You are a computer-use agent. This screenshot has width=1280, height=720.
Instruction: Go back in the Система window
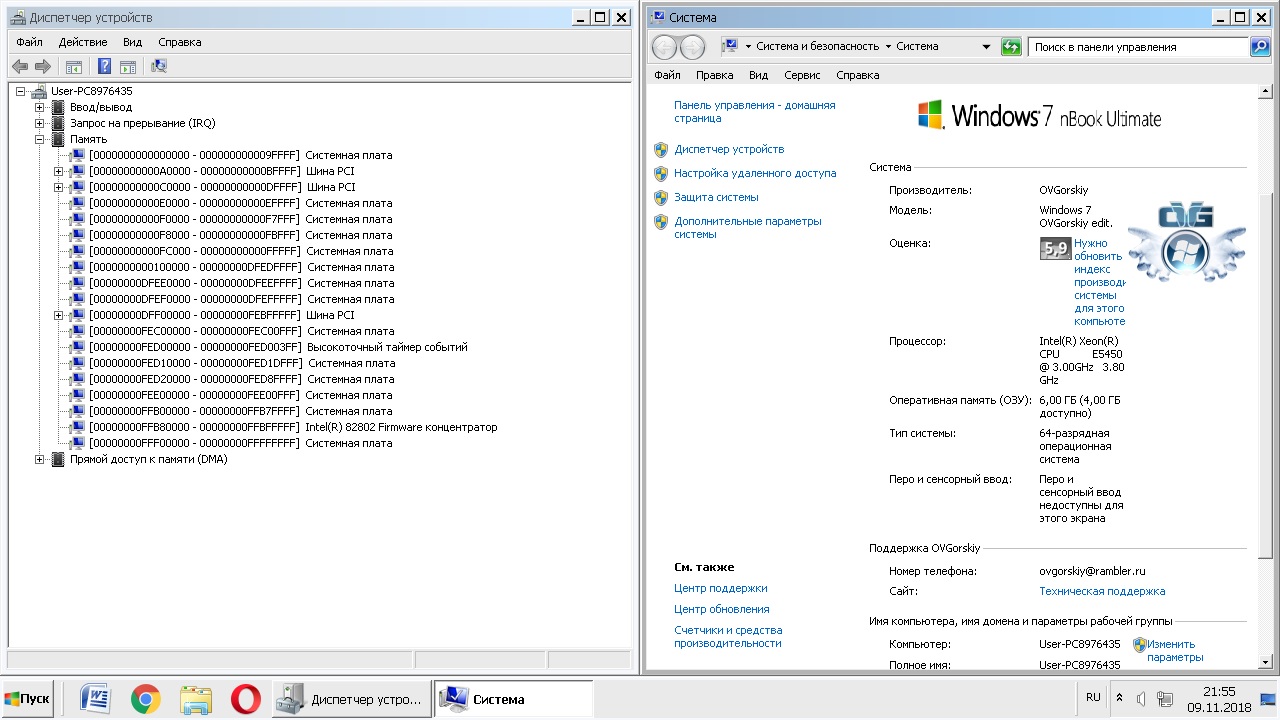click(665, 47)
